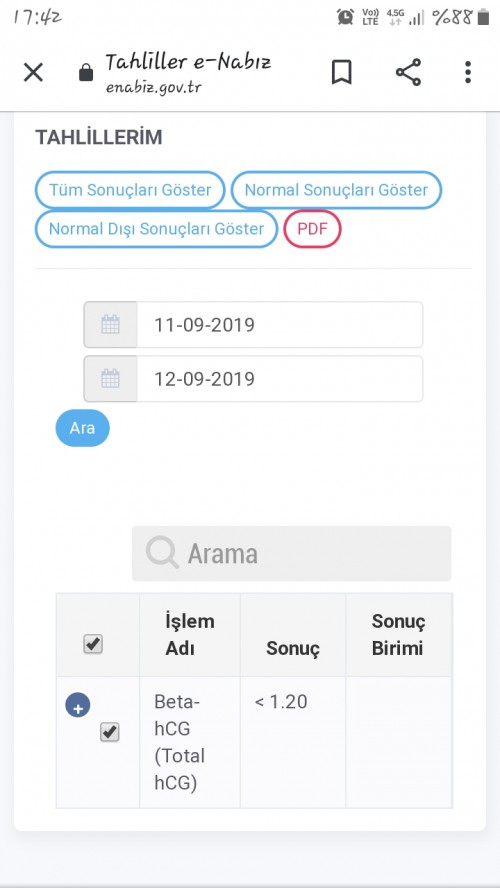Filter by Normal Sonuçları Göster
This screenshot has height=888, width=500.
[x=336, y=190]
